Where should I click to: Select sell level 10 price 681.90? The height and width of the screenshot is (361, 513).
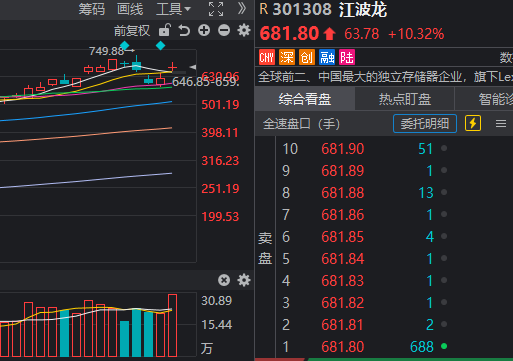pos(343,149)
